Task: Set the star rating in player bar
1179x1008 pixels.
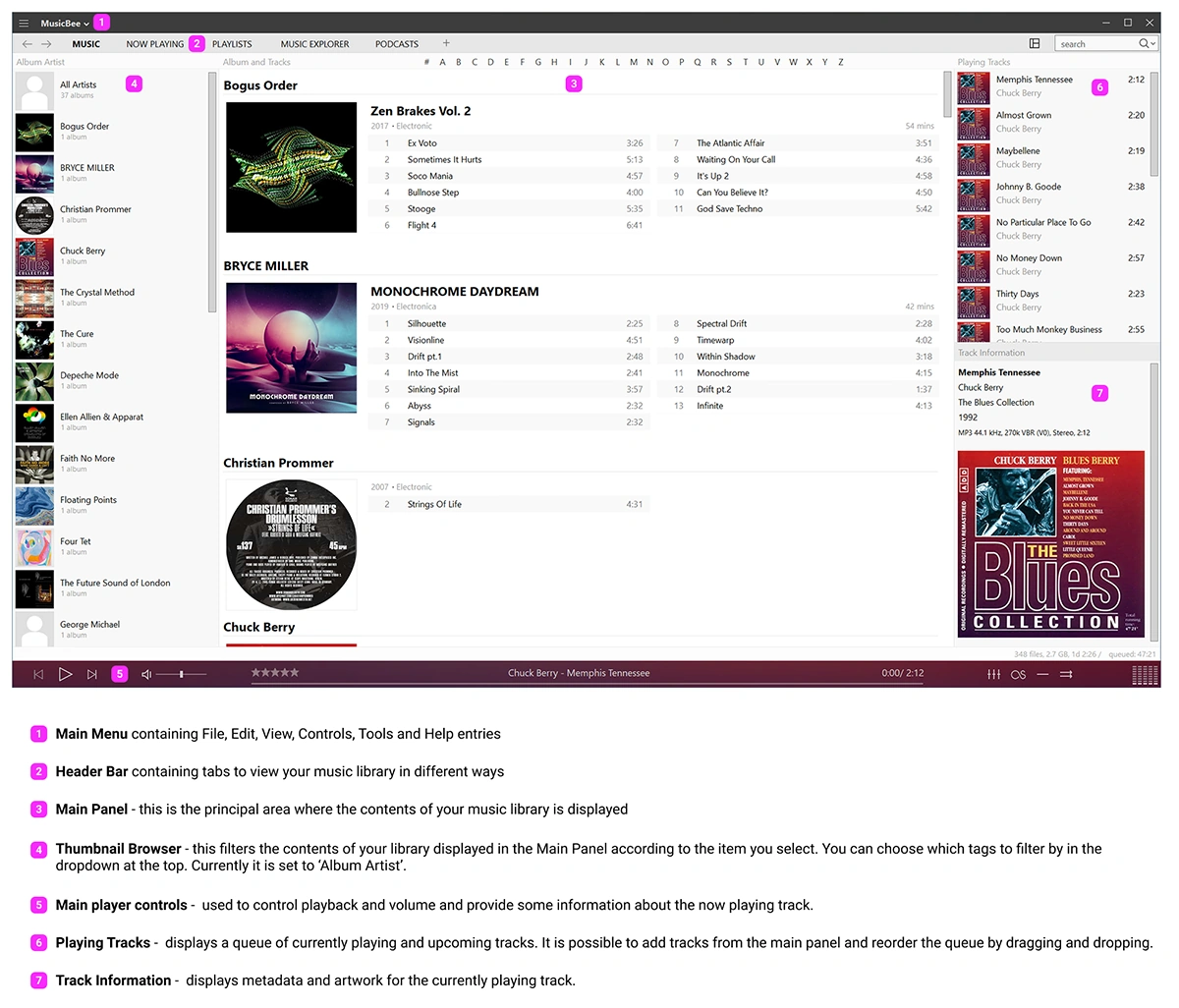Action: [275, 673]
